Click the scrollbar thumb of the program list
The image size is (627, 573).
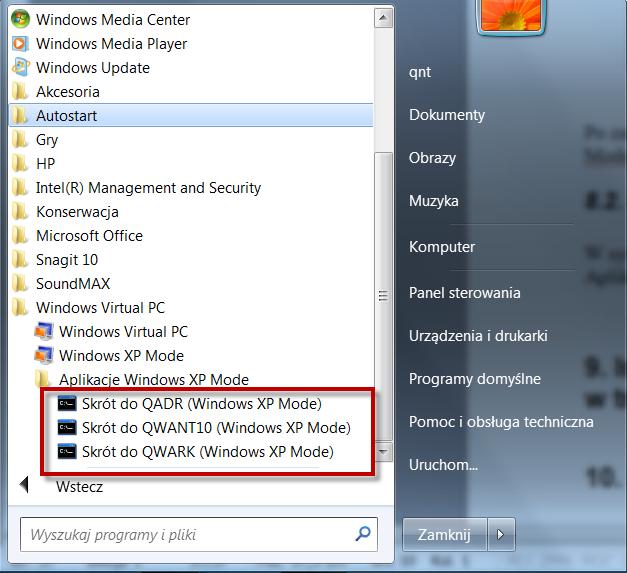pos(383,296)
